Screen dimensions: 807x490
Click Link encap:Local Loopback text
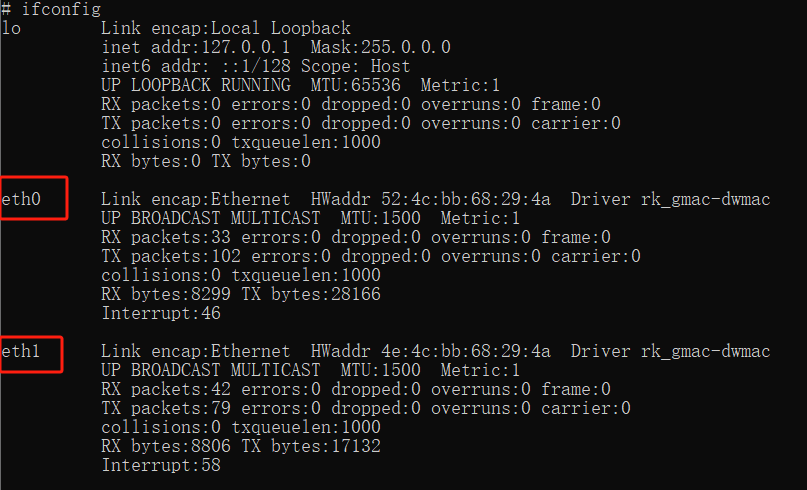[x=226, y=28]
